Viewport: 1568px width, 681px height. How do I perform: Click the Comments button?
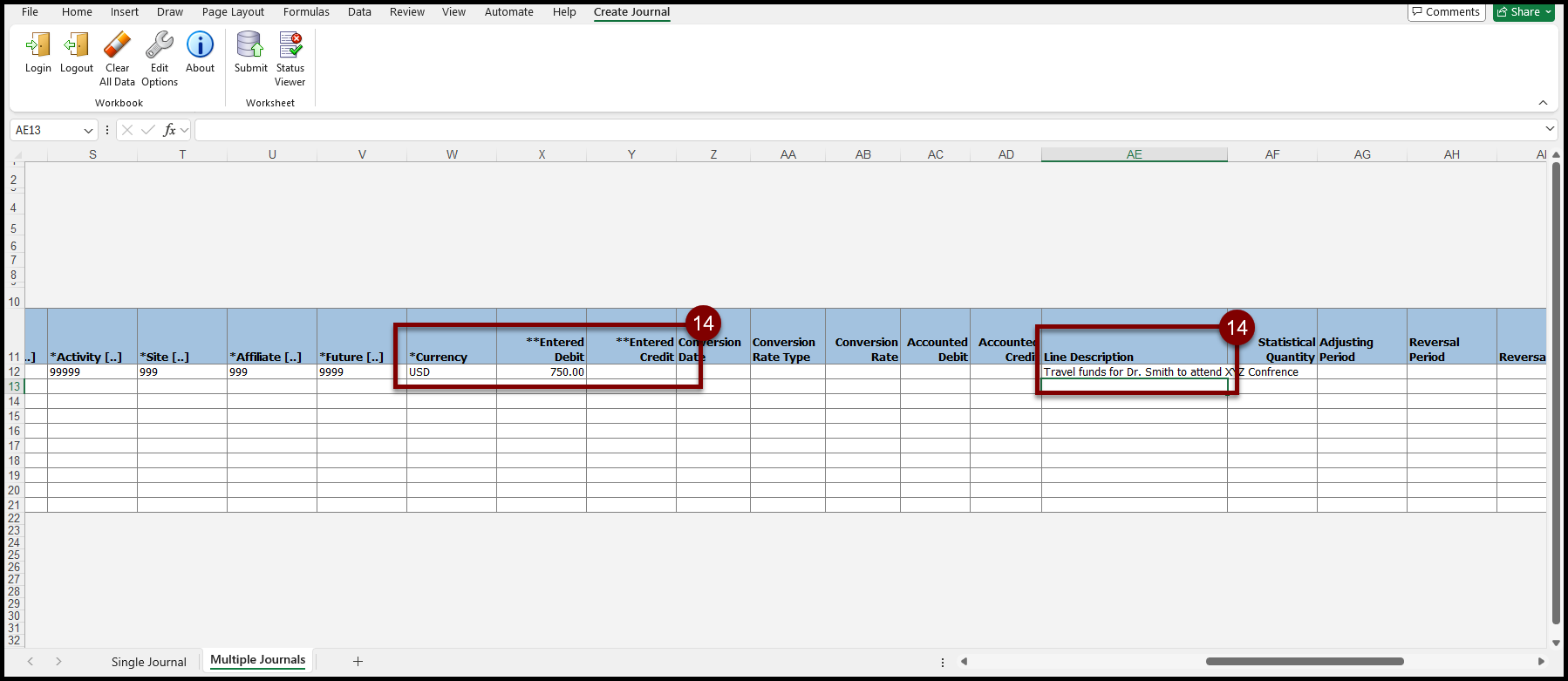pos(1446,12)
